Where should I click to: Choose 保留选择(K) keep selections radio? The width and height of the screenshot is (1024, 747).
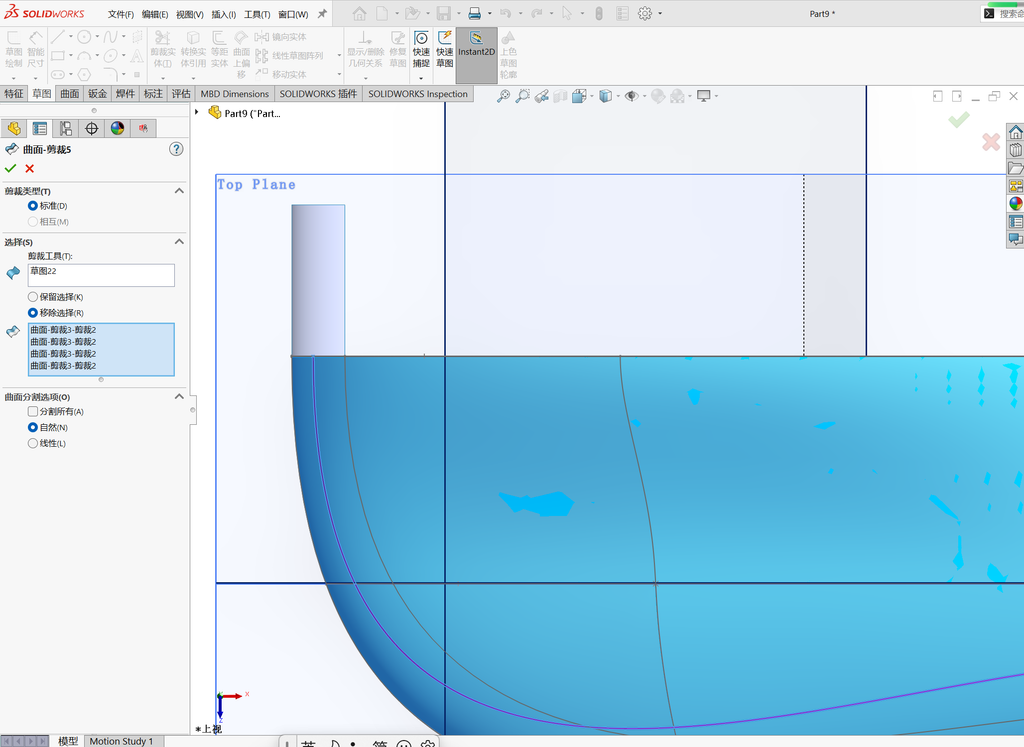(33, 297)
